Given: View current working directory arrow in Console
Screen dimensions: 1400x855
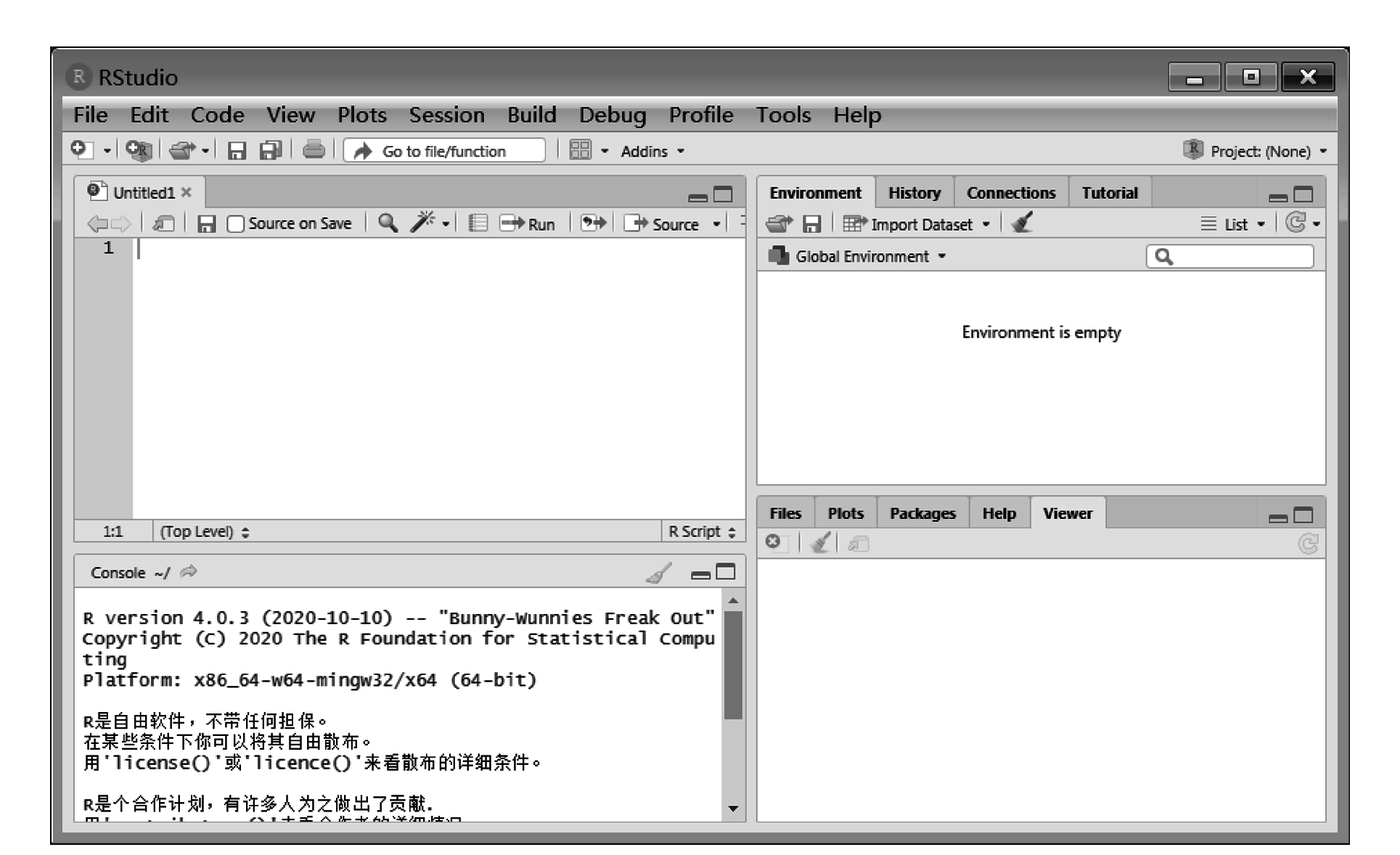Looking at the screenshot, I should coord(189,573).
